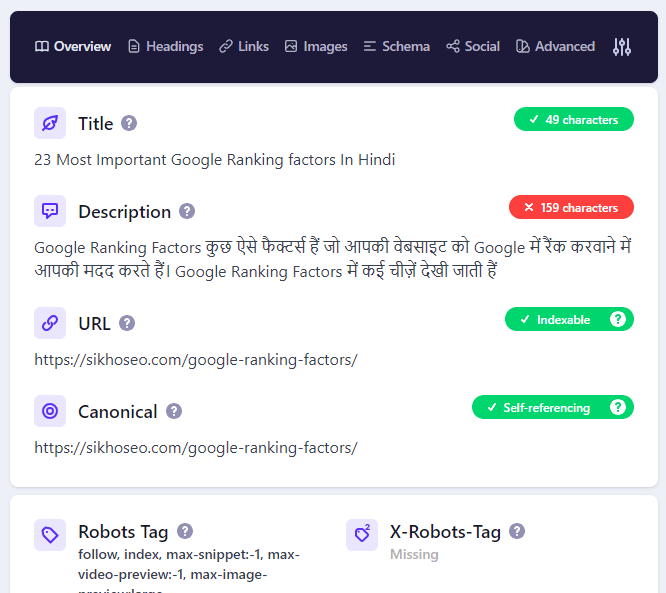The image size is (666, 593).
Task: Click the Indexable status badge
Action: [569, 319]
